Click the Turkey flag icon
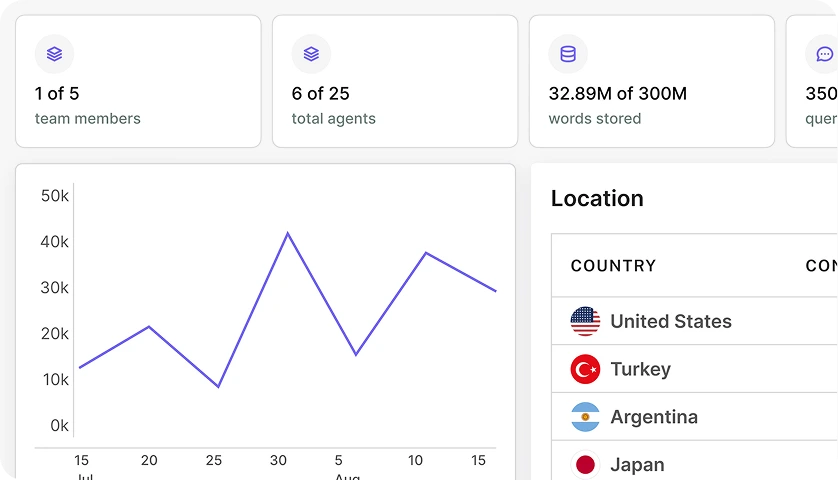The height and width of the screenshot is (480, 838). pos(585,369)
